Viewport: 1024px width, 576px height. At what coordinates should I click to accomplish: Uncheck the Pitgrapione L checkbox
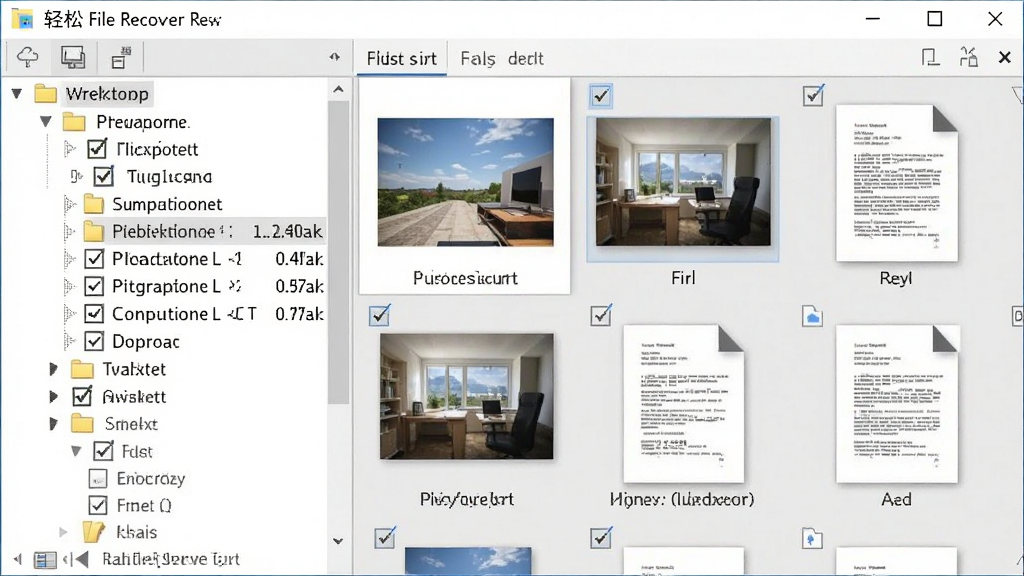click(x=94, y=287)
